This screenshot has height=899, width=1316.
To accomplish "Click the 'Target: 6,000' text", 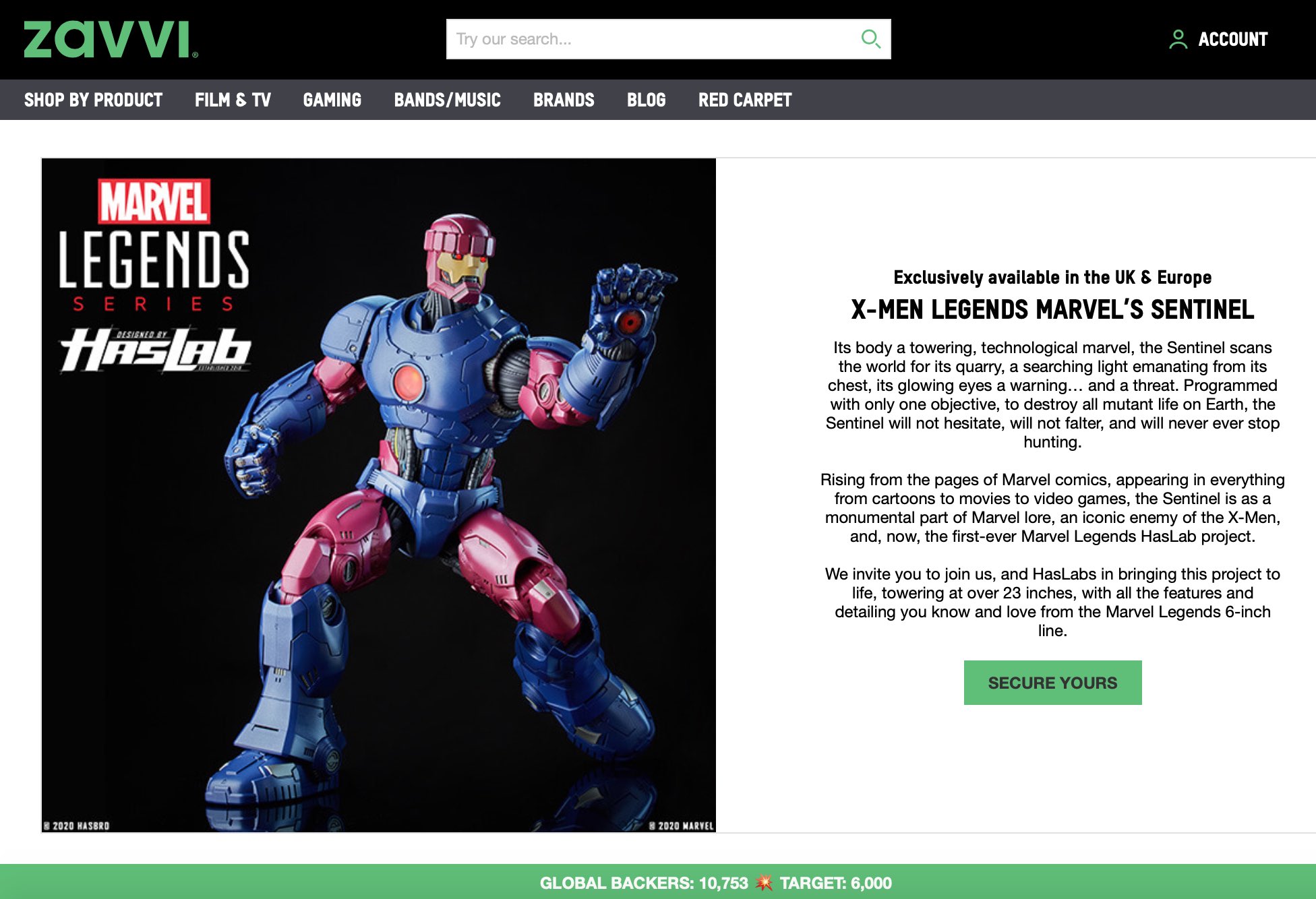I will click(x=836, y=883).
